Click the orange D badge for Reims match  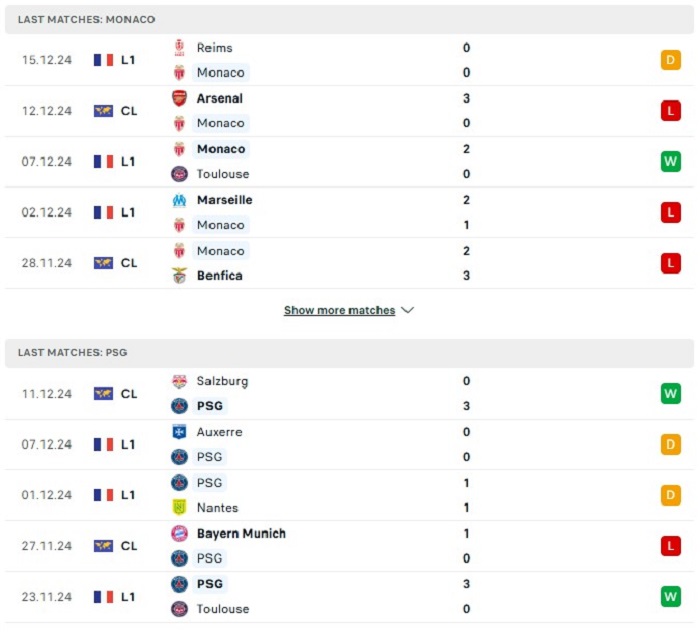coord(671,60)
